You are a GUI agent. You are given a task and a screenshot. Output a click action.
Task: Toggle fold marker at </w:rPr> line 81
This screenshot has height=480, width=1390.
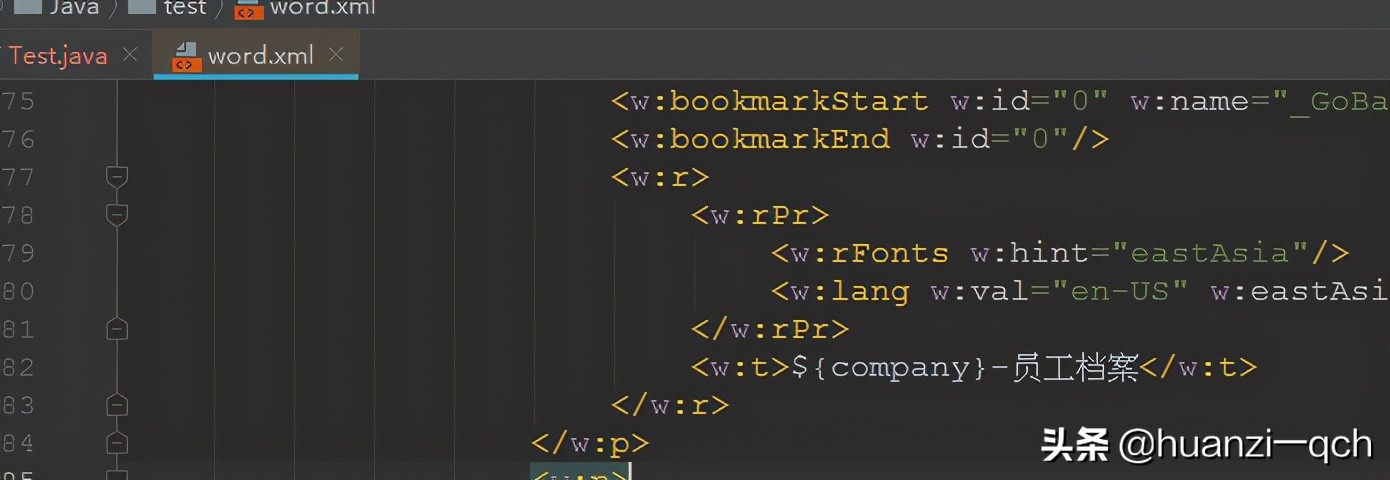pos(117,329)
